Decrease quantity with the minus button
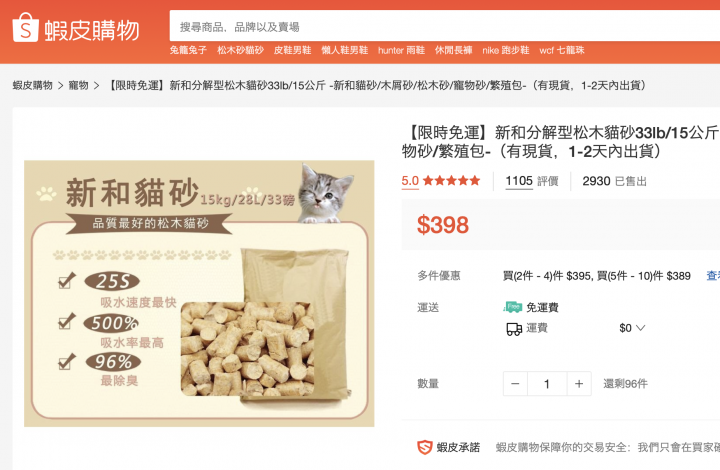720x470 pixels. tap(515, 384)
